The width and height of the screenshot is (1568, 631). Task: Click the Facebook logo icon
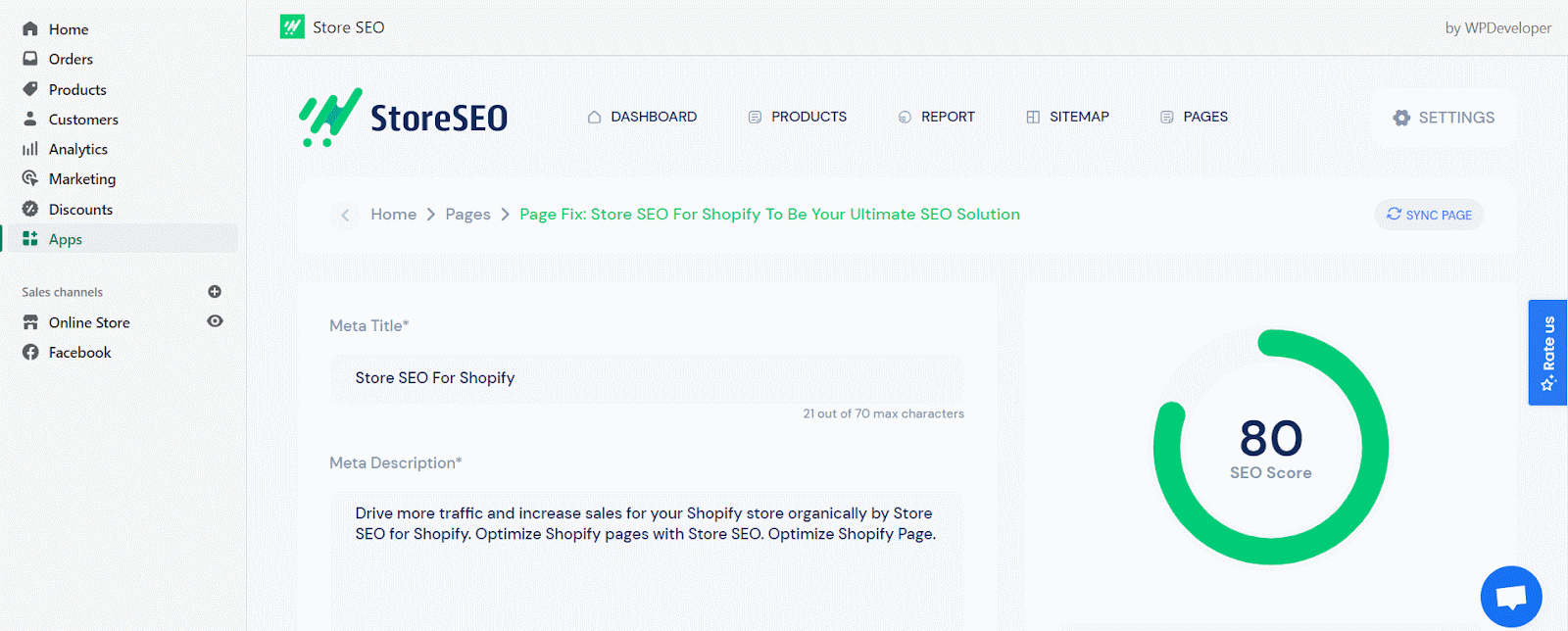pyautogui.click(x=30, y=352)
